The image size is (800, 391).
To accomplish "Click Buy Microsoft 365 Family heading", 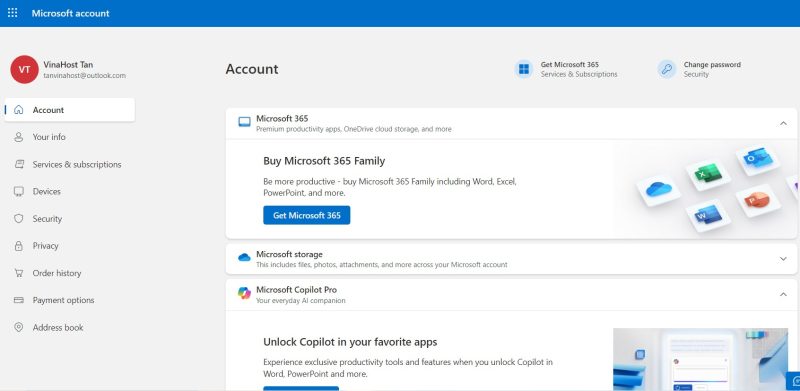I will click(x=324, y=161).
